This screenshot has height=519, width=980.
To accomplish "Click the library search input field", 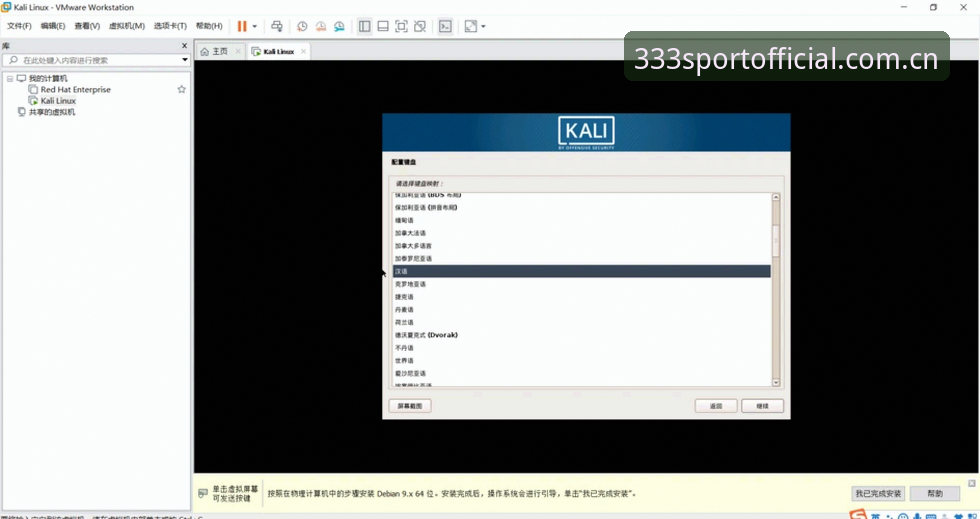I will point(94,60).
